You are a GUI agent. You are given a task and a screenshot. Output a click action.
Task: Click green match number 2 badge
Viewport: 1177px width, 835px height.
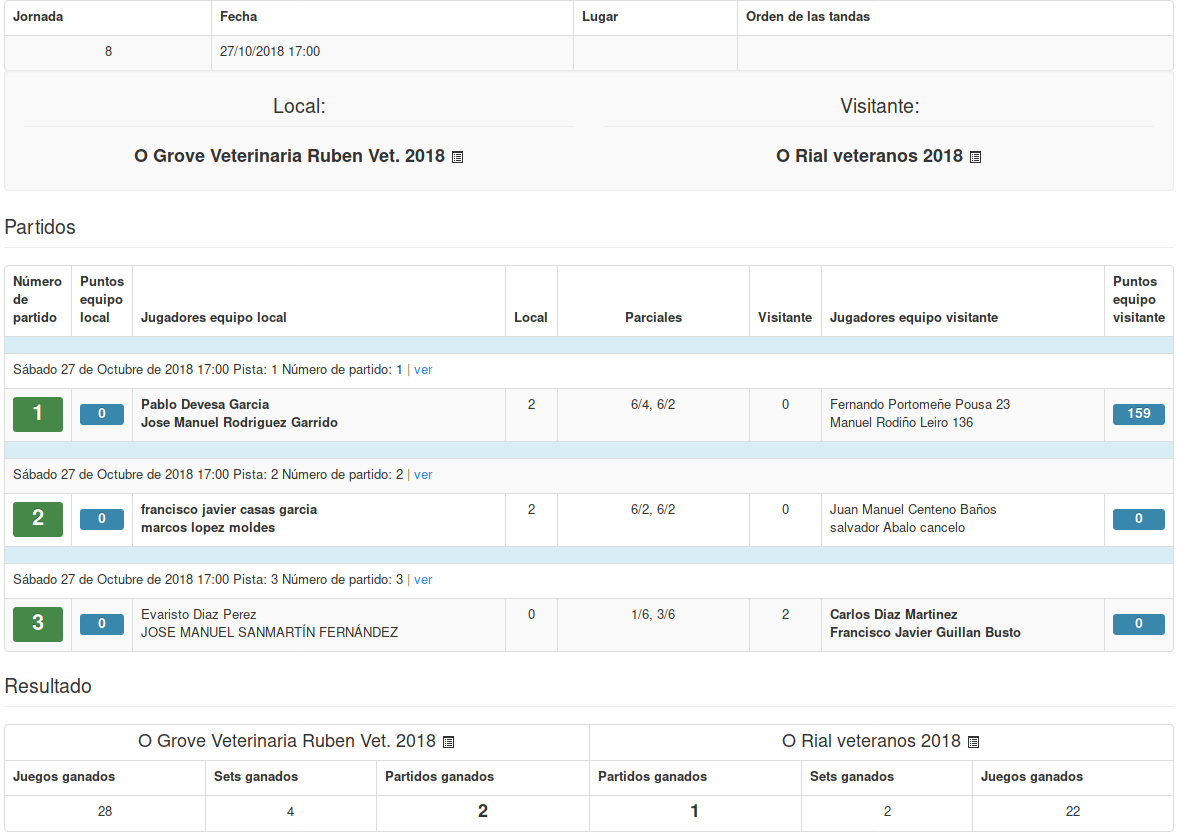coord(38,519)
